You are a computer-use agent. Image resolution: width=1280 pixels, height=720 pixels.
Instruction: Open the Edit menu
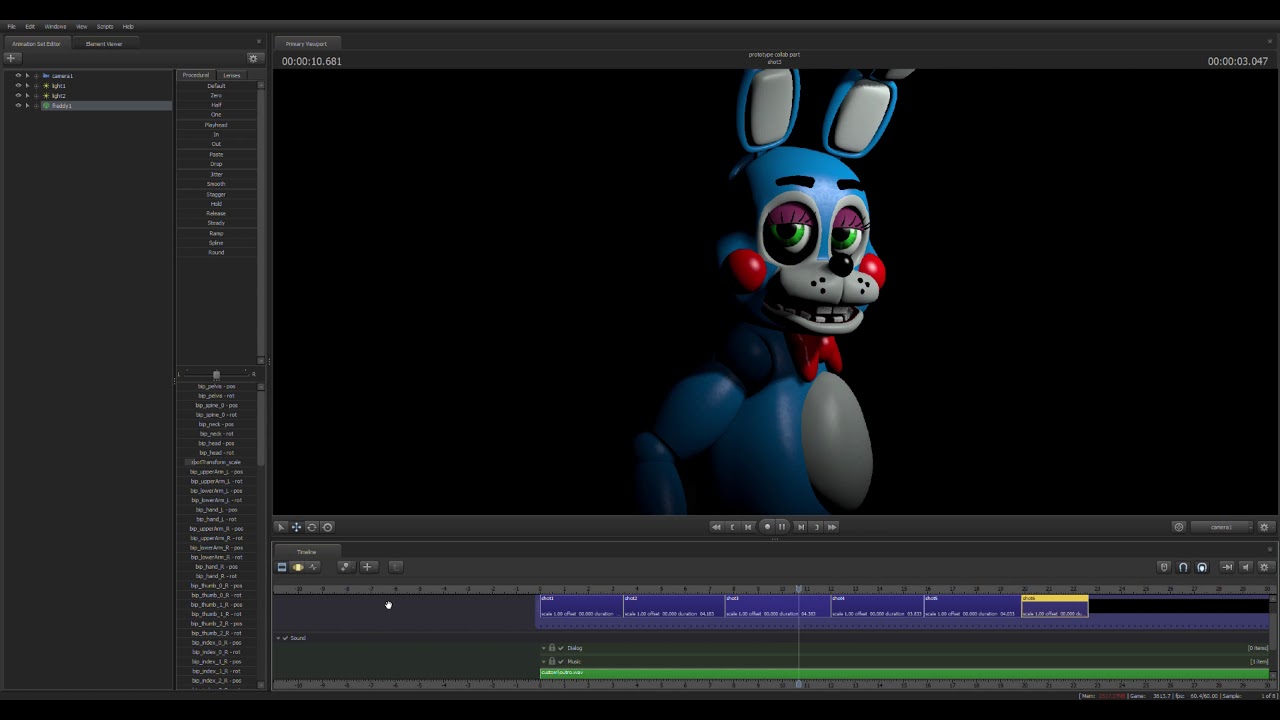[x=30, y=27]
